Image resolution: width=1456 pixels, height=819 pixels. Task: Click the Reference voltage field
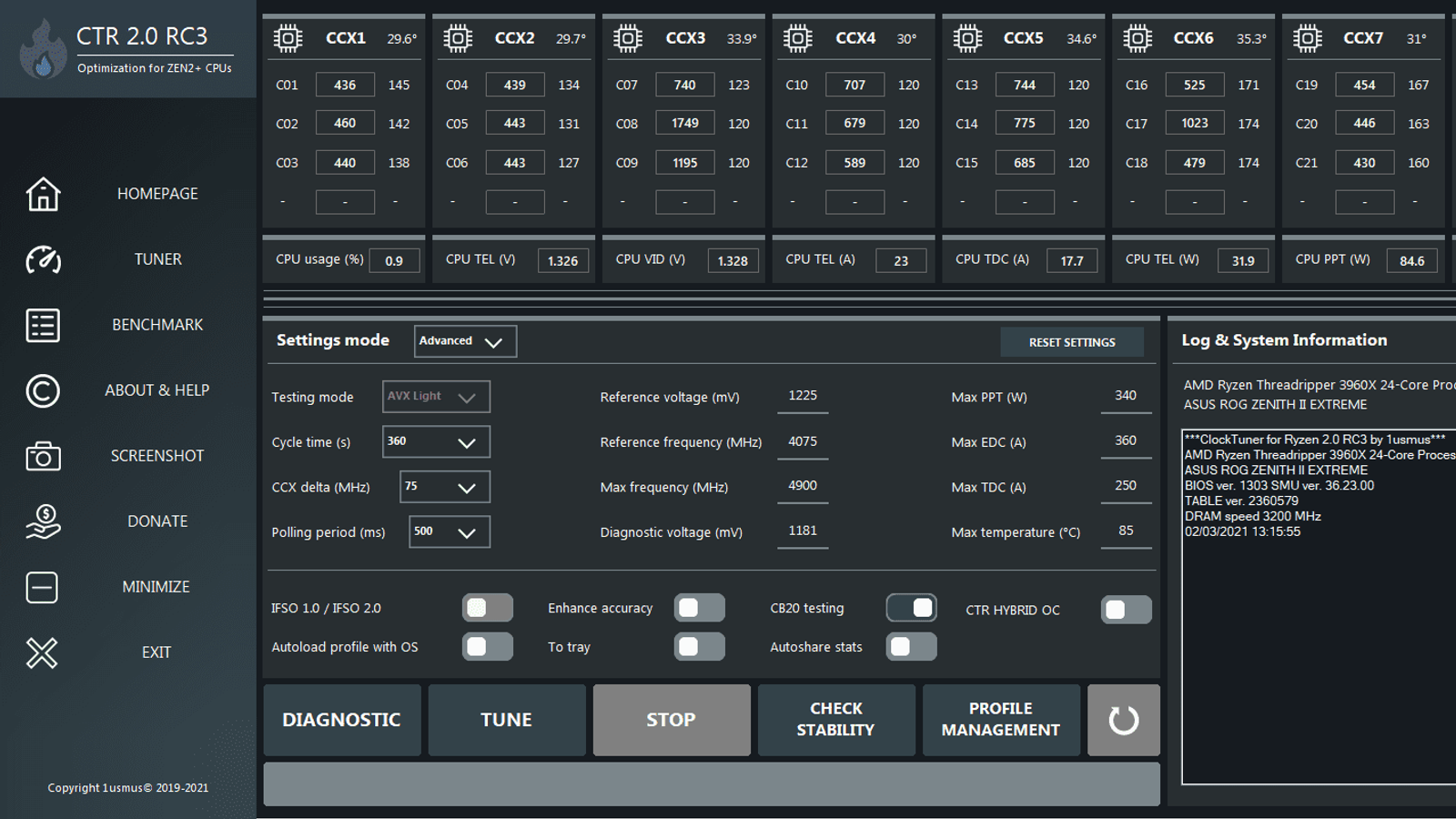803,397
